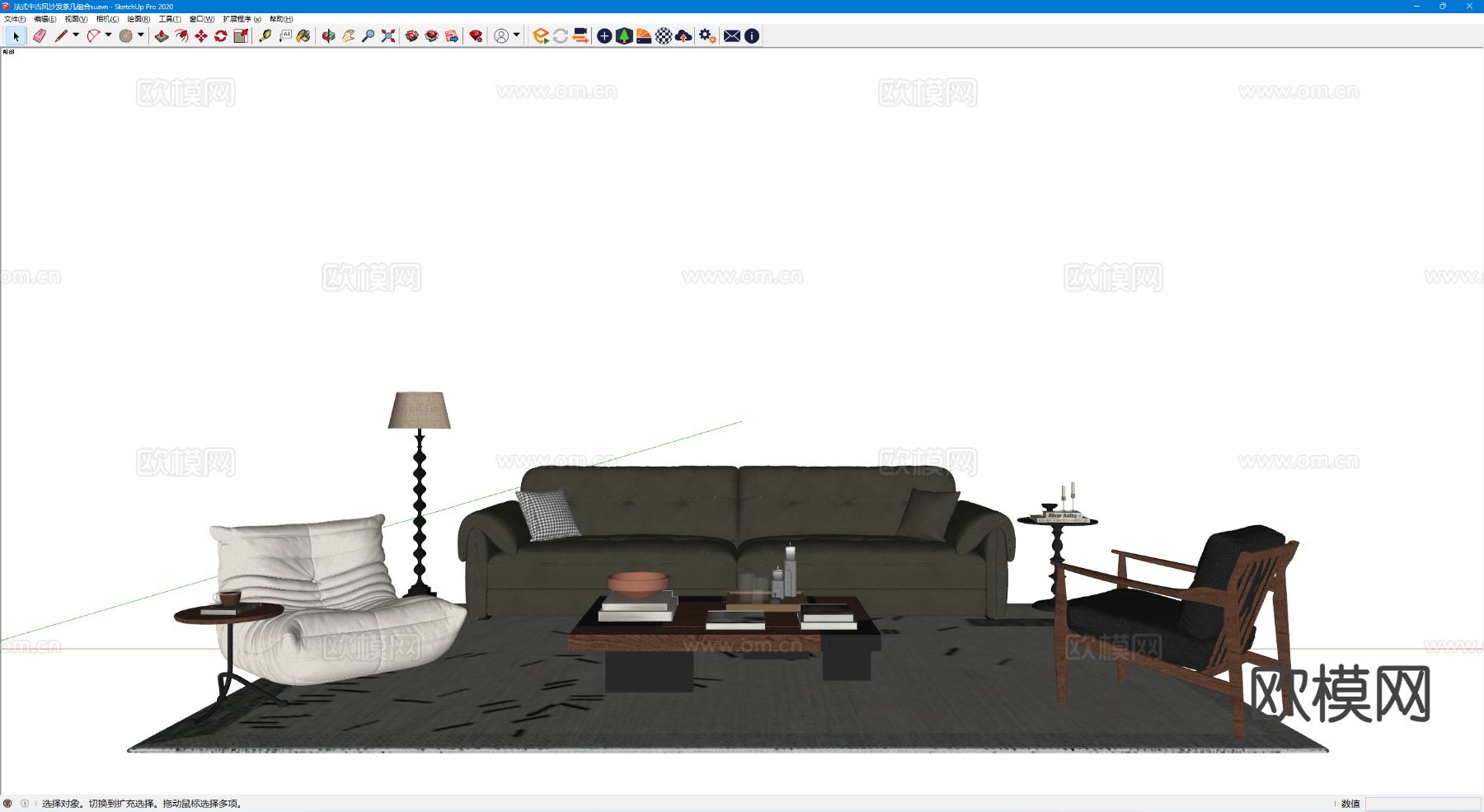Viewport: 1484px width, 812px height.
Task: Click Enscape synchronize views icon
Action: [580, 35]
